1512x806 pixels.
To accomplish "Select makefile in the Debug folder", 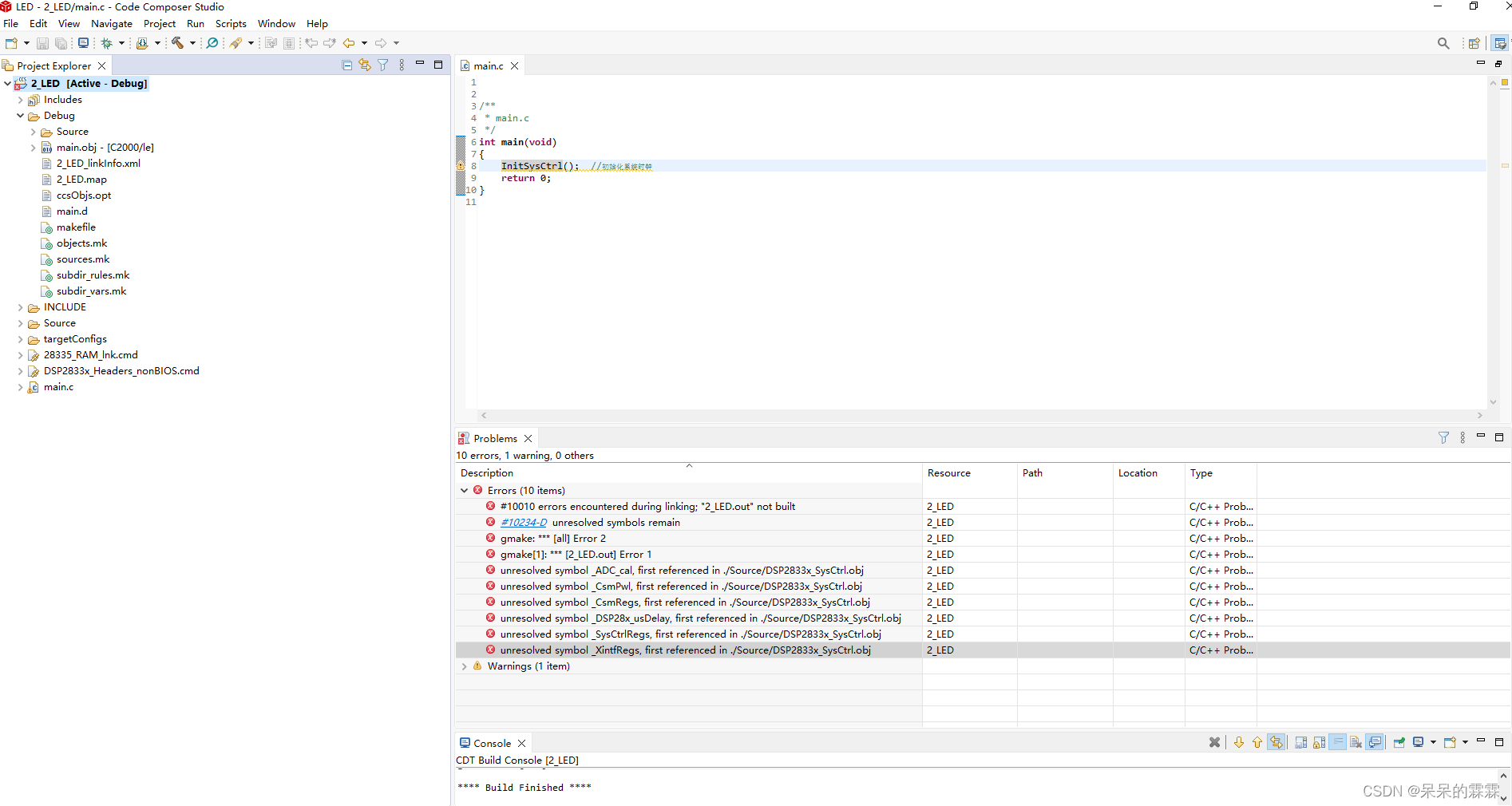I will (x=76, y=227).
